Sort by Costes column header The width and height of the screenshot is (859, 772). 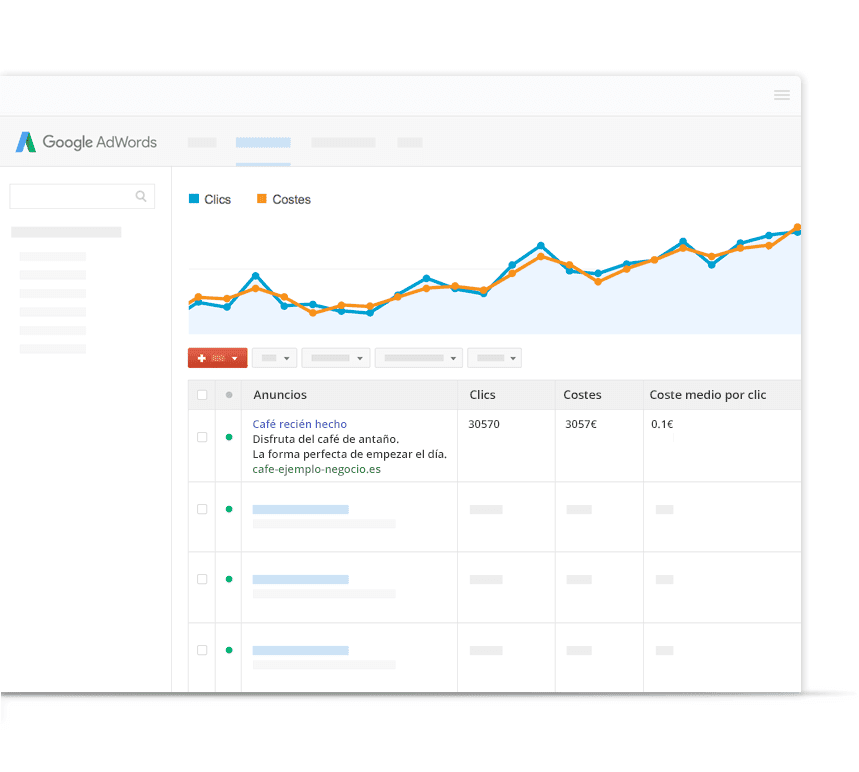click(582, 395)
